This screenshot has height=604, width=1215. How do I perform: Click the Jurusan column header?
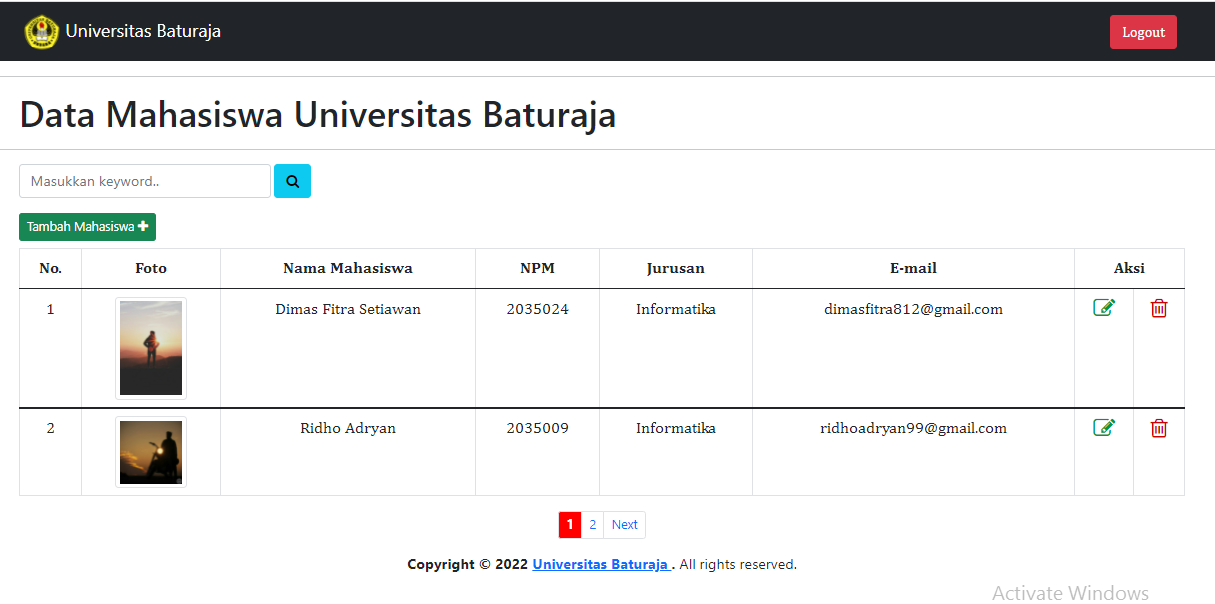676,268
